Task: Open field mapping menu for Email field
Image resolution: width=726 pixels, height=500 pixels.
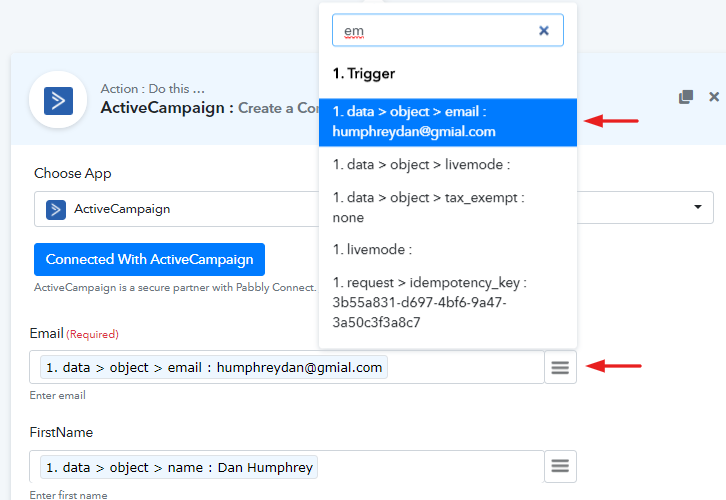Action: 560,368
